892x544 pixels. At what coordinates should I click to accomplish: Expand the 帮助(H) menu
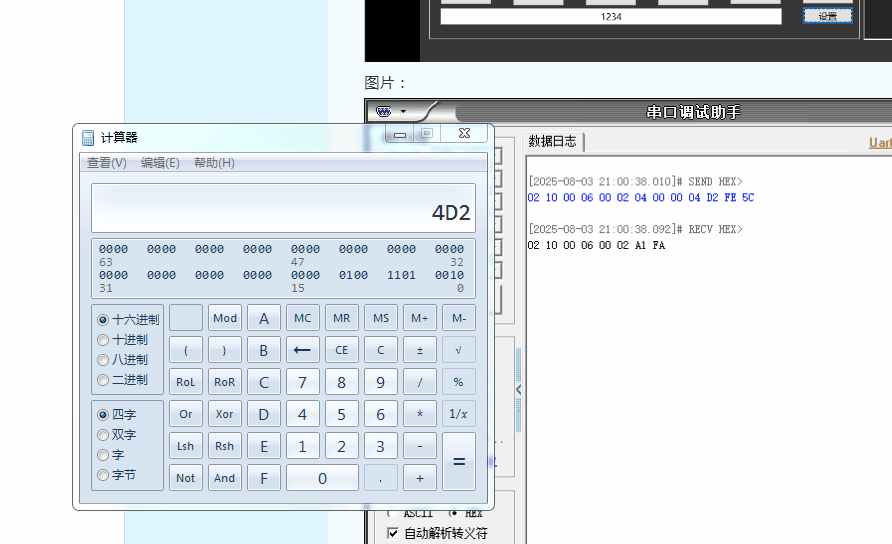pos(214,163)
